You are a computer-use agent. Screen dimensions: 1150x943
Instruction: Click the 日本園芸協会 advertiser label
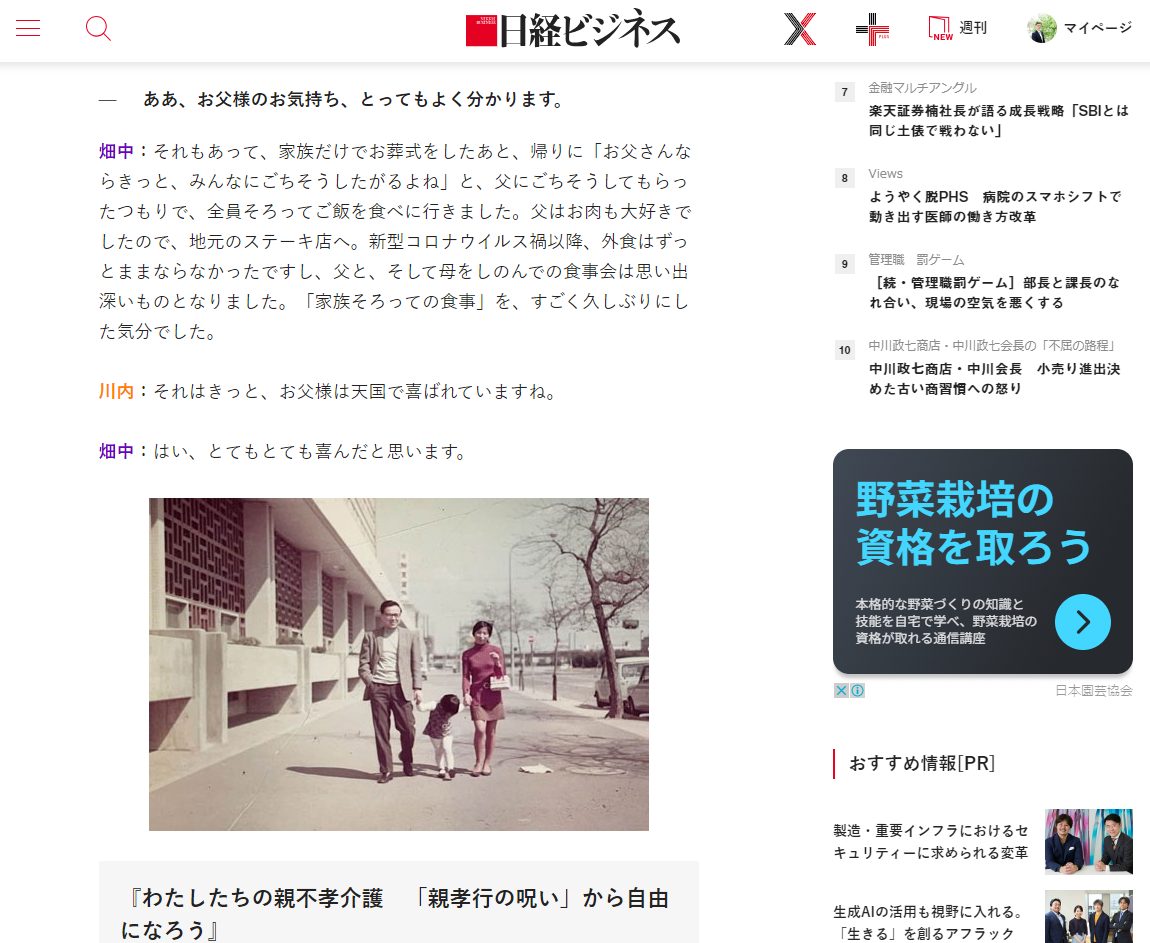click(x=1094, y=690)
